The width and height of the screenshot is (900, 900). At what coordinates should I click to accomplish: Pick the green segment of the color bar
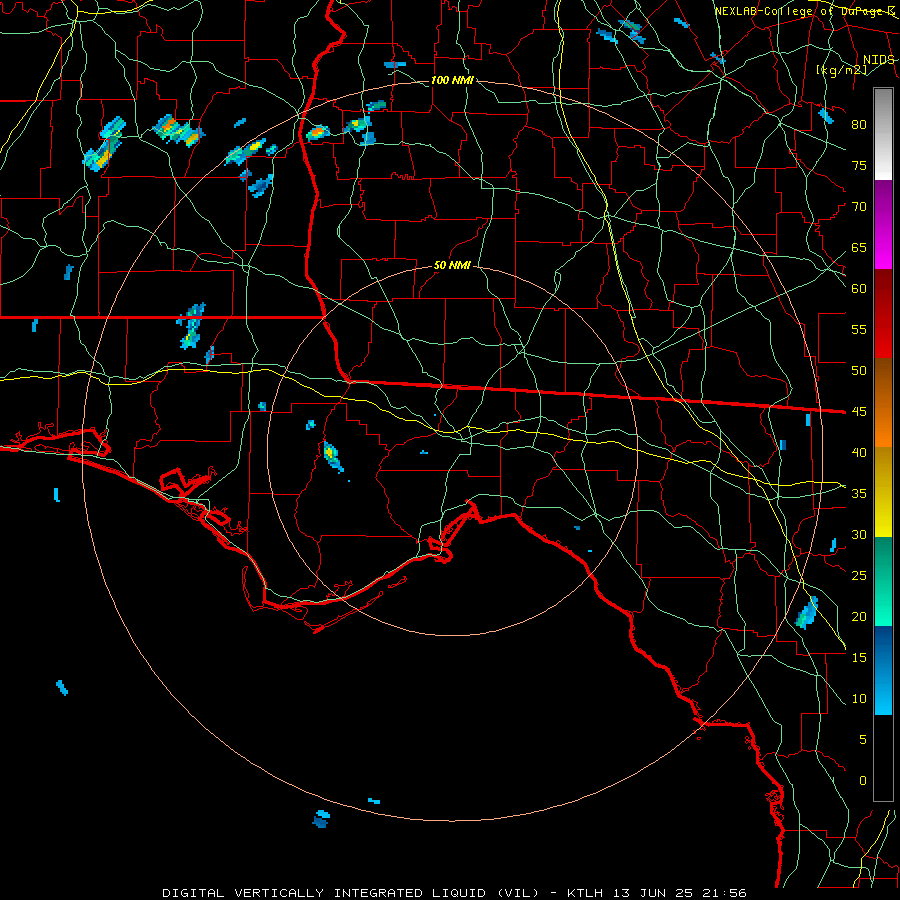pyautogui.click(x=883, y=581)
